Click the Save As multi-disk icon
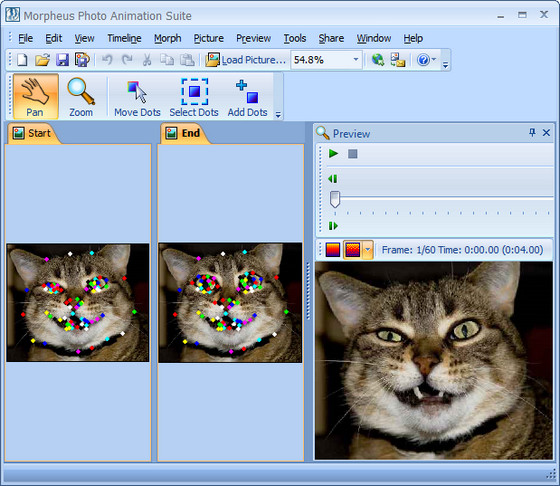Screen dimensions: 560x486 point(82,60)
